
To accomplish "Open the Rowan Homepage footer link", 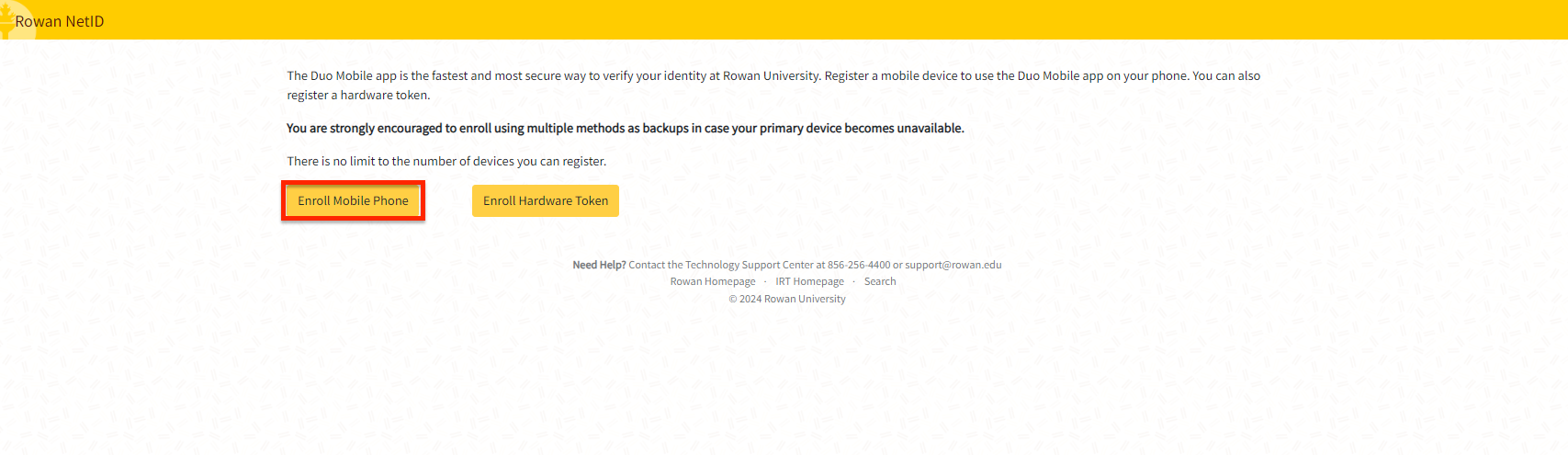I will [712, 281].
